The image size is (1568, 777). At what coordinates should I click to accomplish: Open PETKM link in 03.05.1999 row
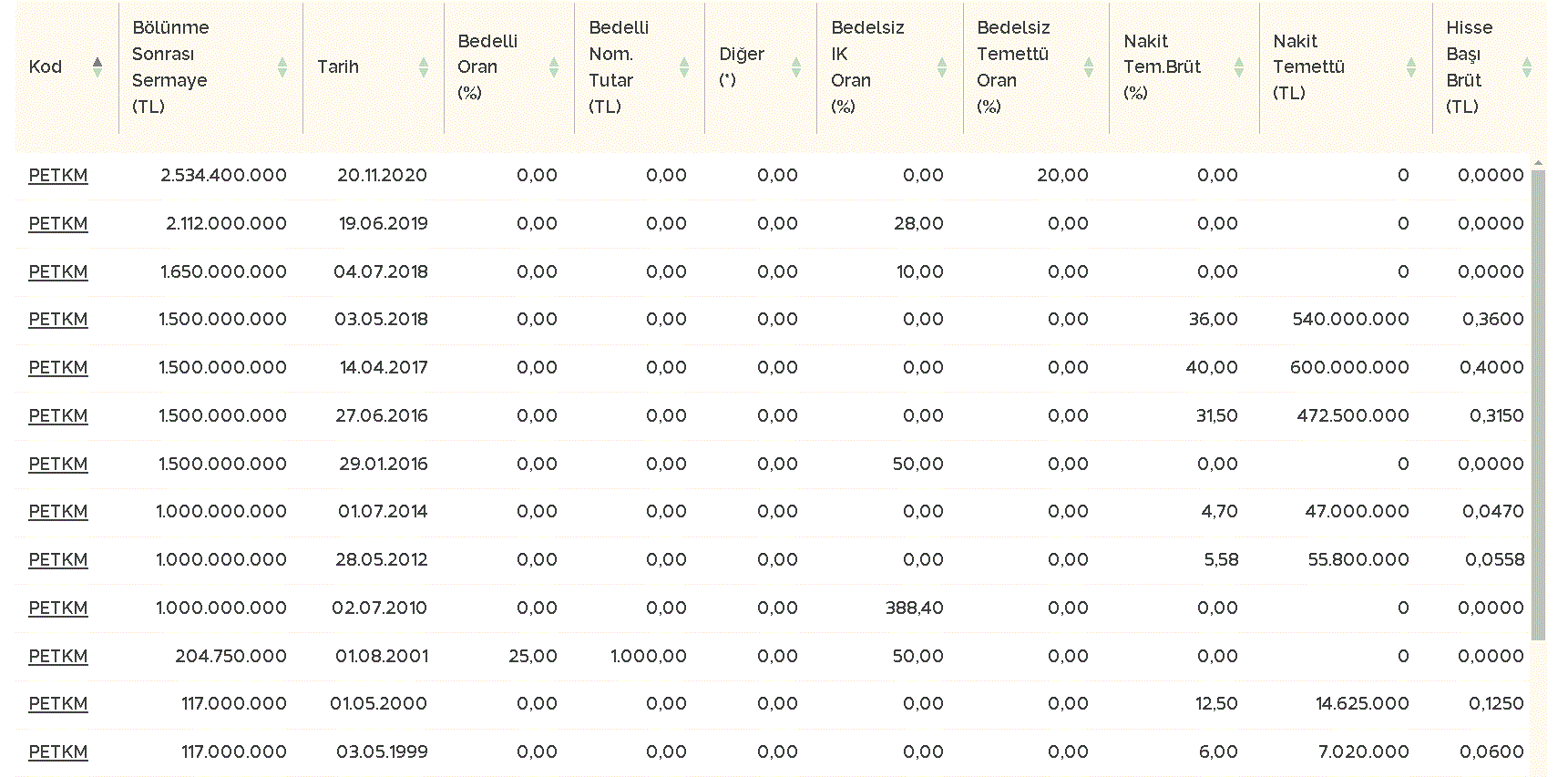(58, 751)
